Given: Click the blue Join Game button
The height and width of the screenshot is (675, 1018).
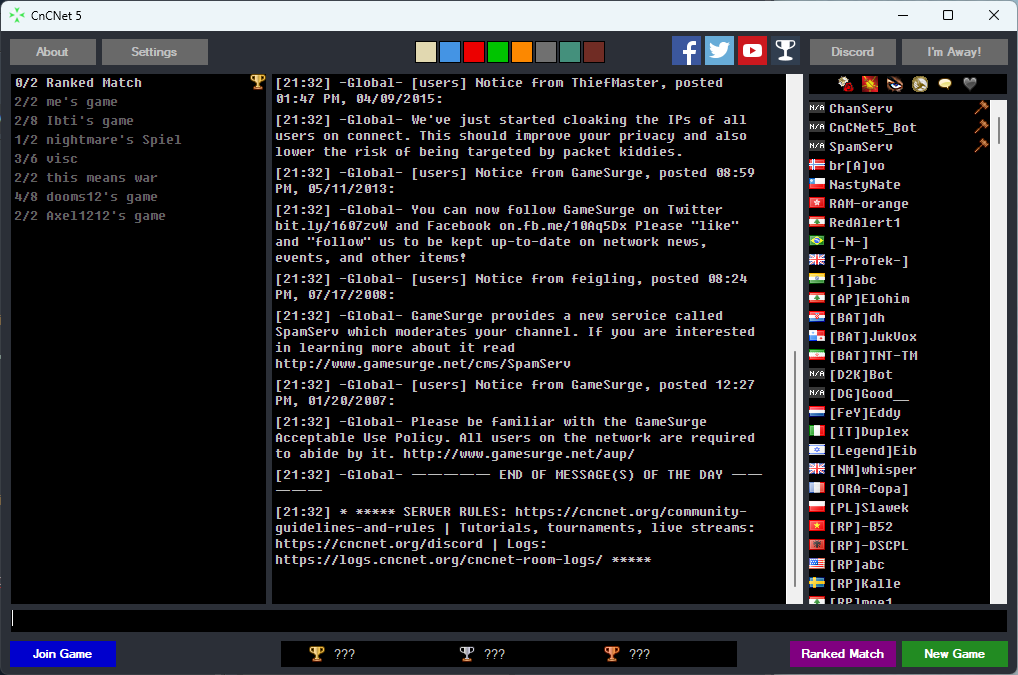Looking at the screenshot, I should pyautogui.click(x=63, y=654).
